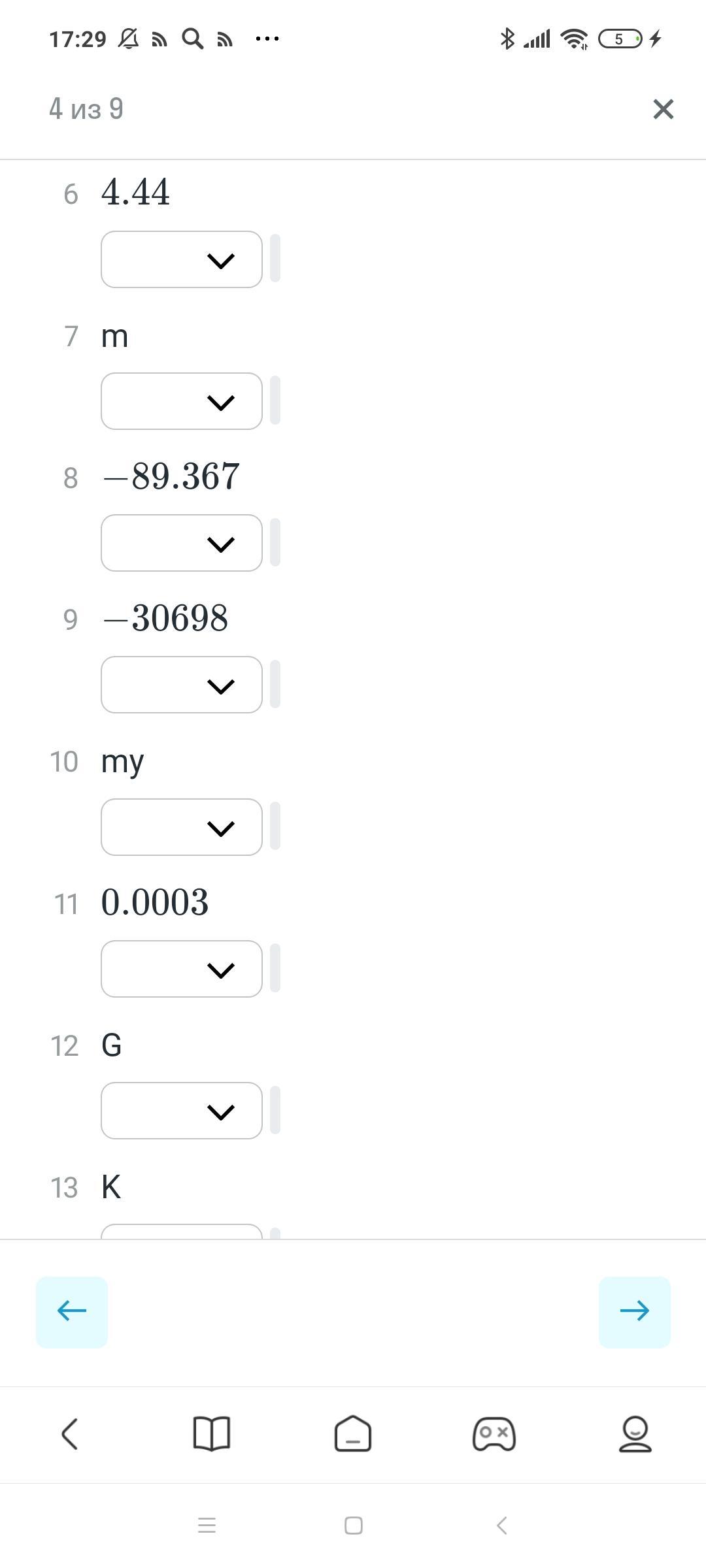Expand the dropdown under −89.367
706x1568 pixels.
pyautogui.click(x=182, y=543)
